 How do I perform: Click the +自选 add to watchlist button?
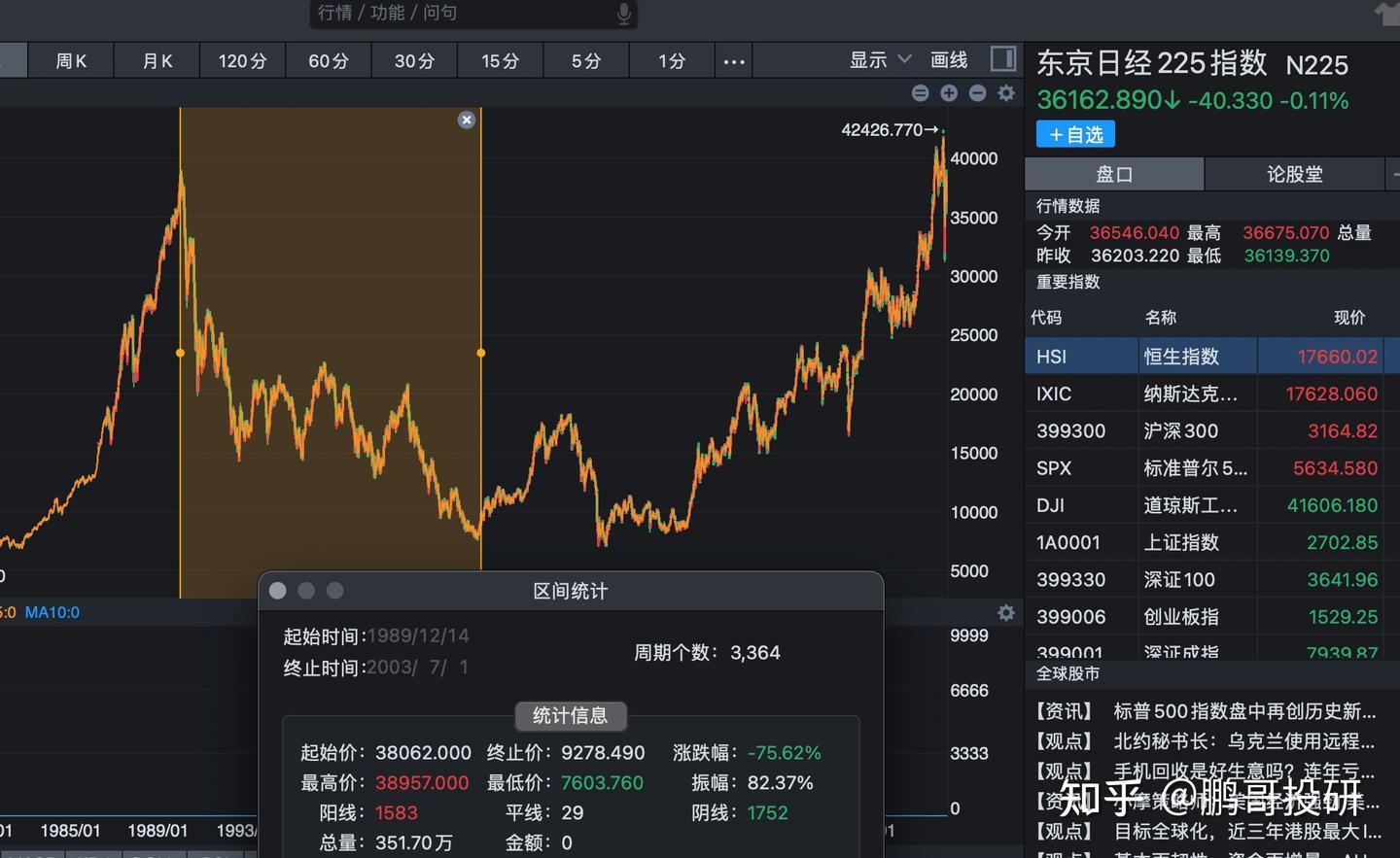(1075, 134)
